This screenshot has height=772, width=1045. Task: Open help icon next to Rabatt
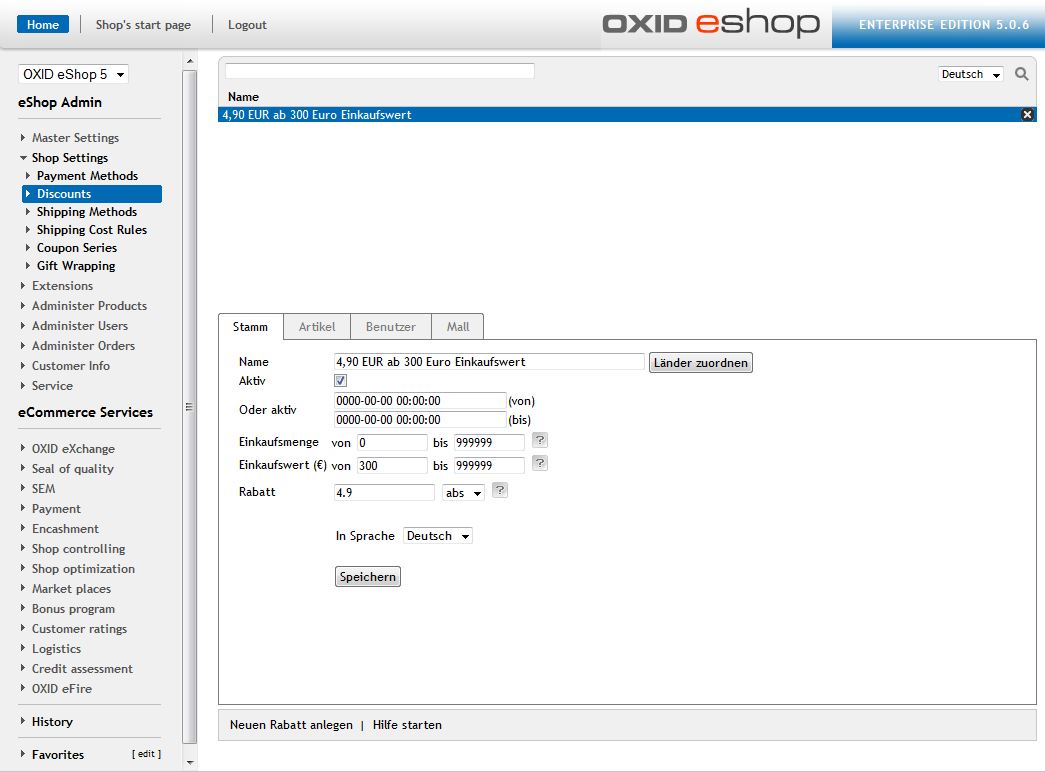tap(500, 490)
